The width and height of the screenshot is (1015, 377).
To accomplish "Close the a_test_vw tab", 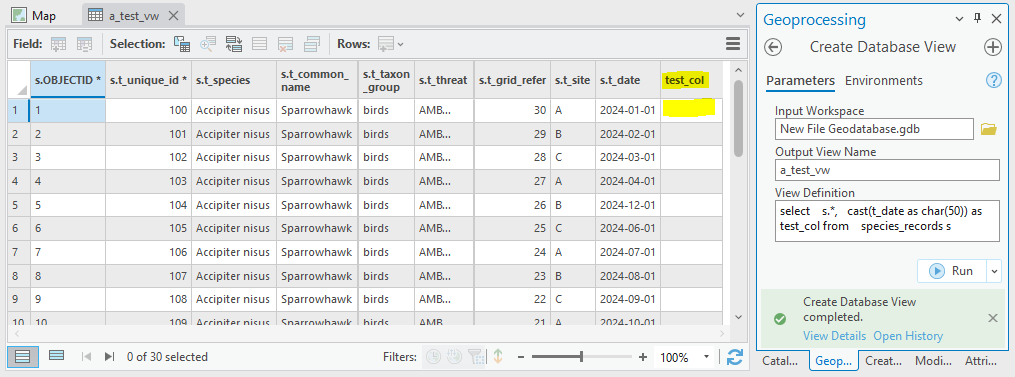I will tap(173, 16).
